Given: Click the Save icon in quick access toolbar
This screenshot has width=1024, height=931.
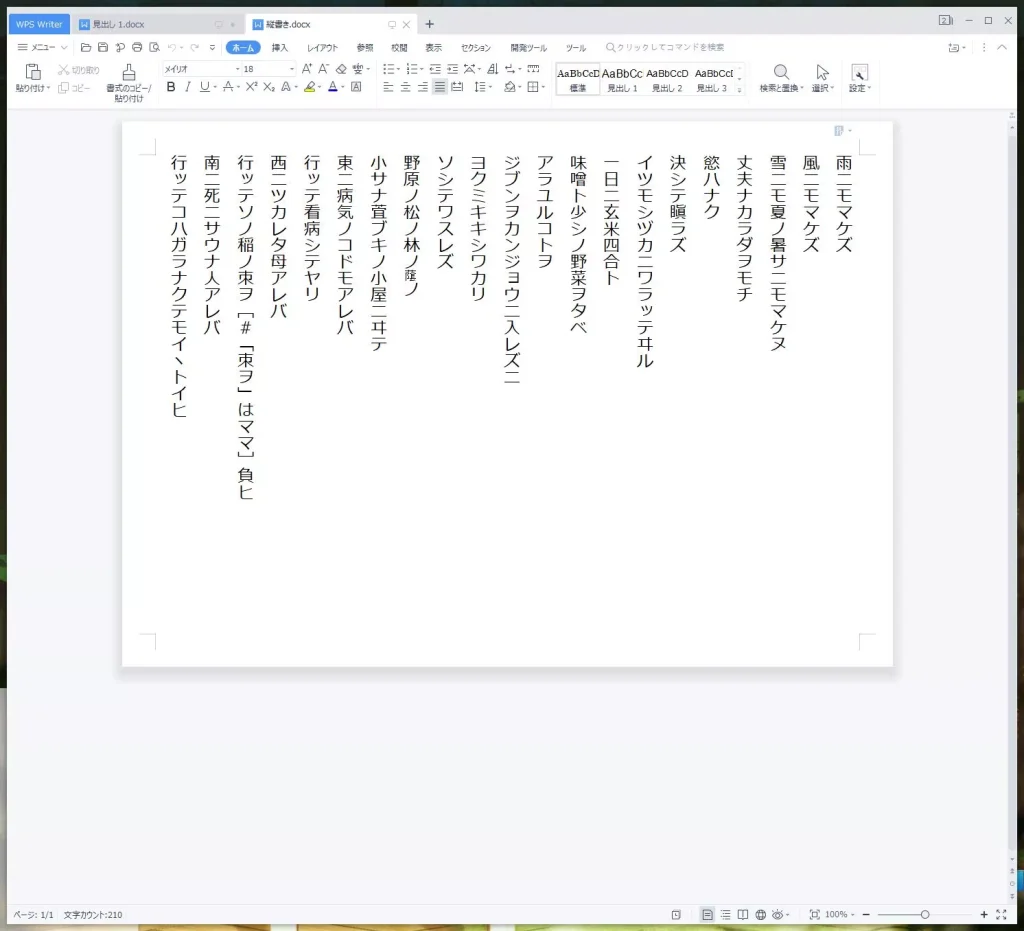Looking at the screenshot, I should 103,47.
